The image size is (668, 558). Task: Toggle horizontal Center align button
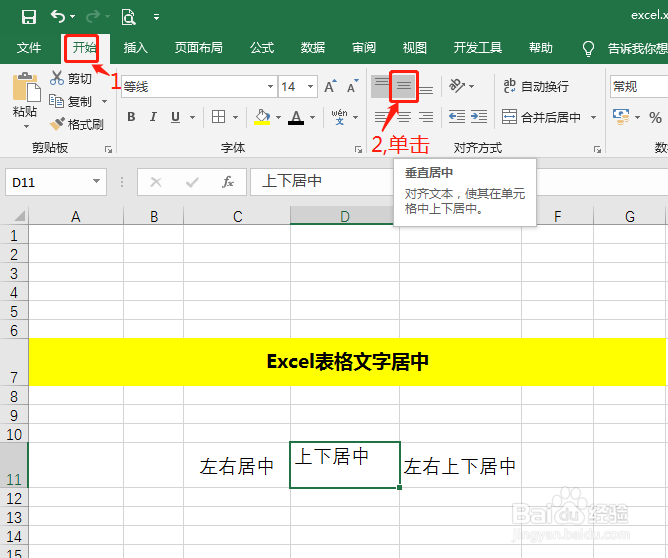(x=404, y=117)
